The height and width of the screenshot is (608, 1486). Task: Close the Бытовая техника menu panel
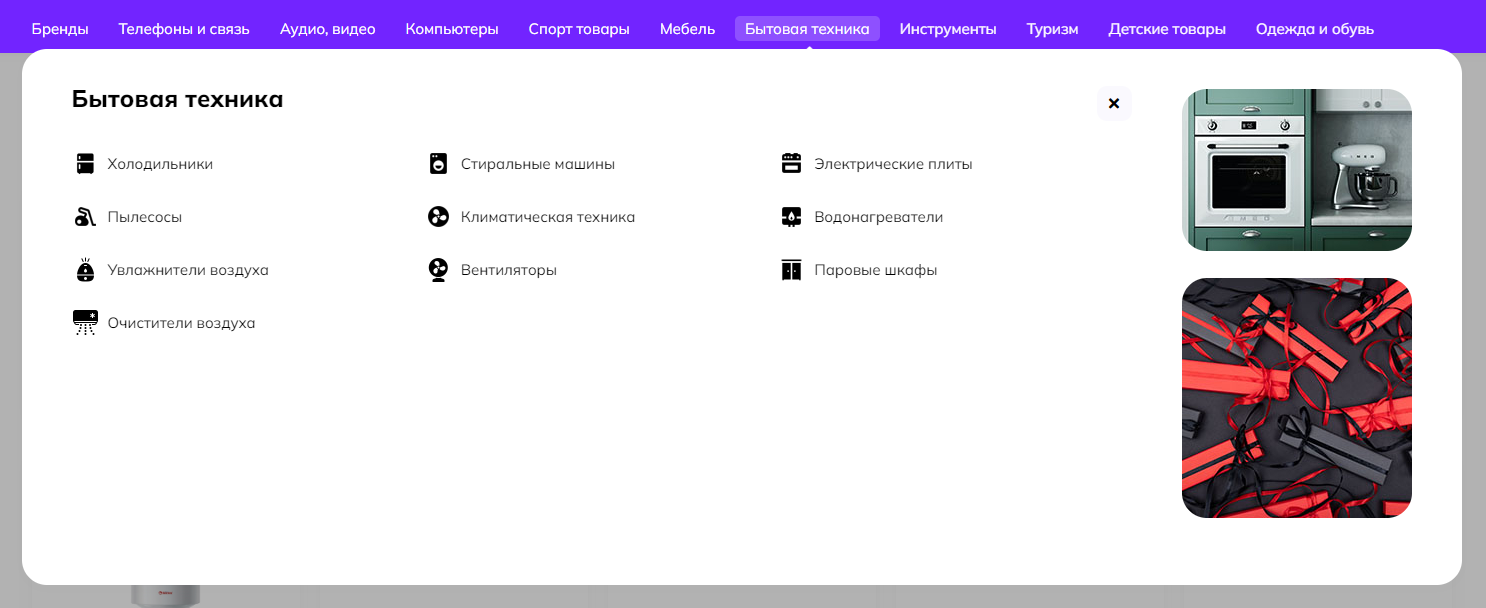tap(1114, 104)
